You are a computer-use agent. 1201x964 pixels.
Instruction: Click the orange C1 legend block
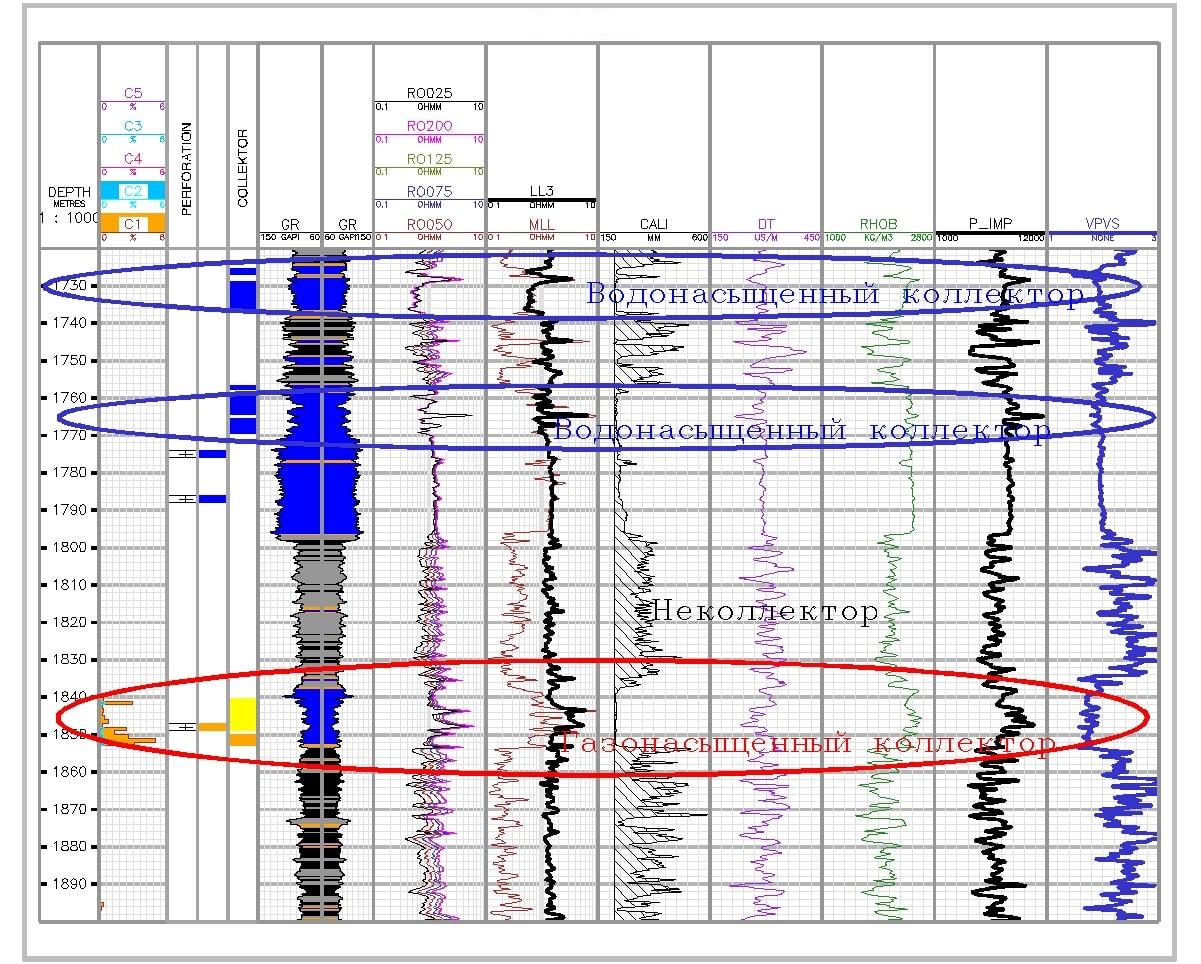pos(132,223)
